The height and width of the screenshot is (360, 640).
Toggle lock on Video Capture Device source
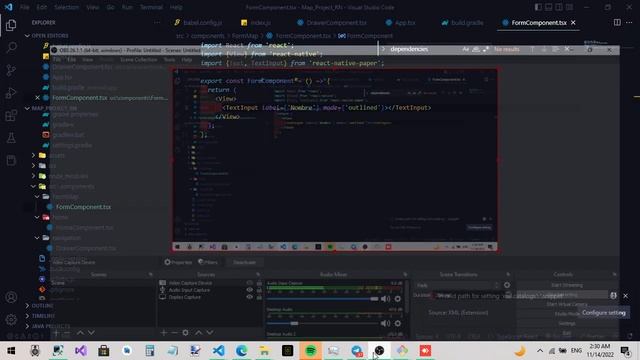point(259,283)
